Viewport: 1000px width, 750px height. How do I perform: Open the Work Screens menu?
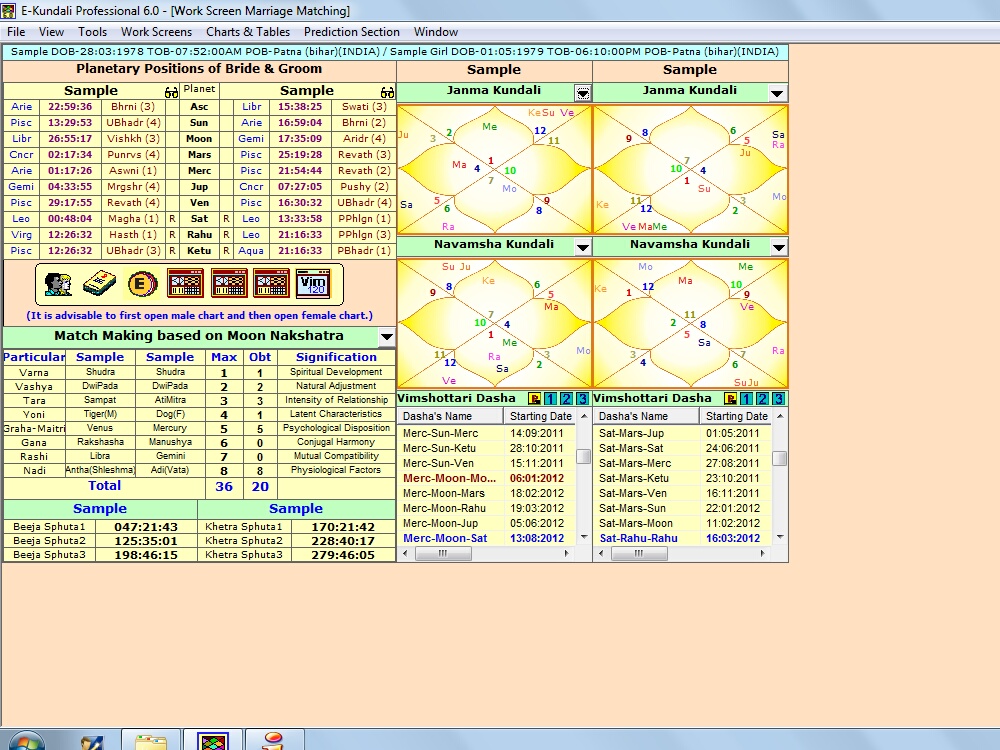coord(156,32)
